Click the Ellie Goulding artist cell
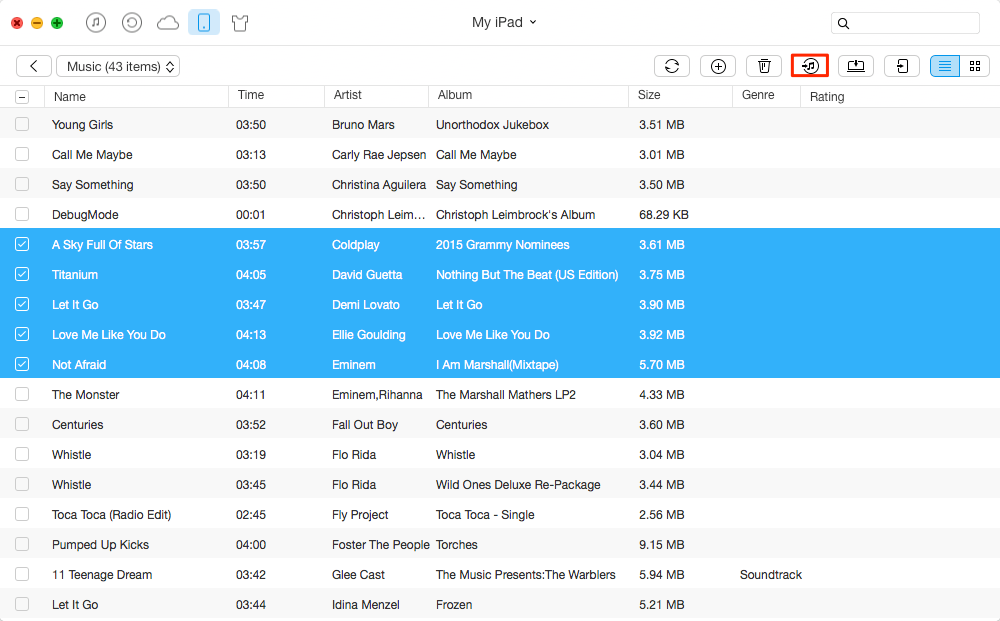This screenshot has height=621, width=1000. 369,335
